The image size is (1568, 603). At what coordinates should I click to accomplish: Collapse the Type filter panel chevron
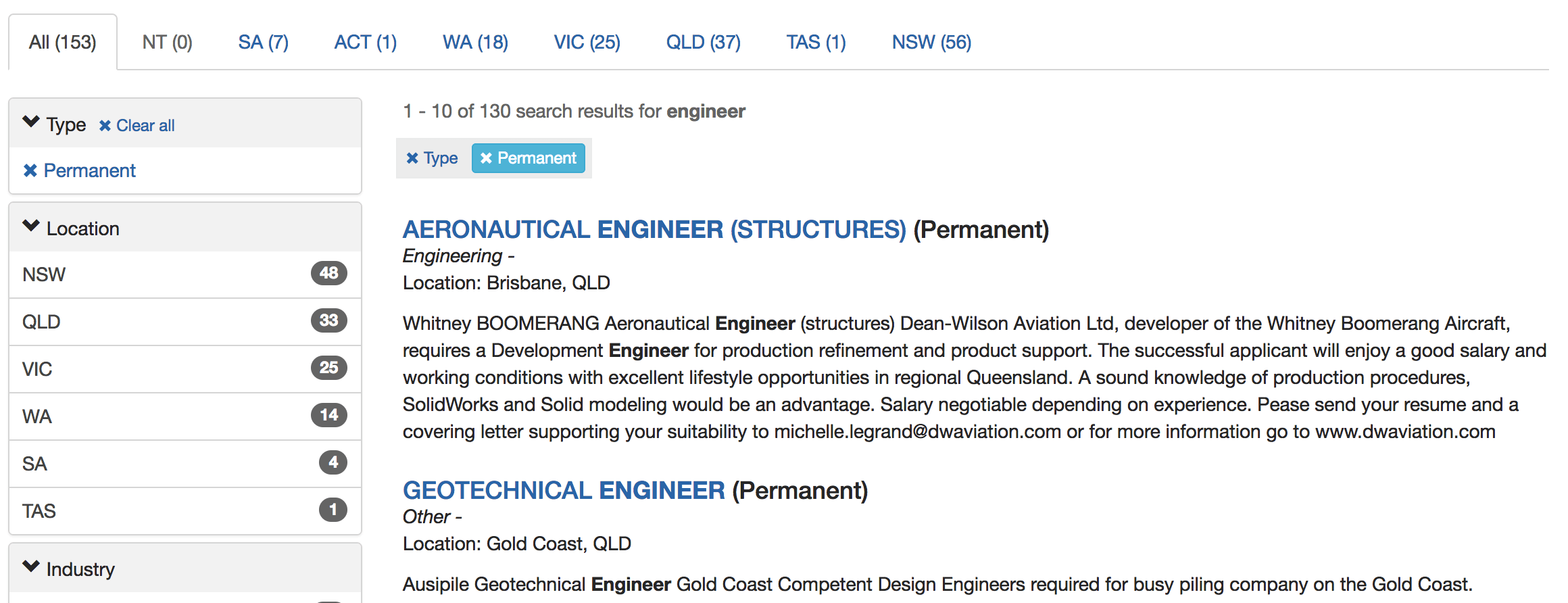coord(31,122)
